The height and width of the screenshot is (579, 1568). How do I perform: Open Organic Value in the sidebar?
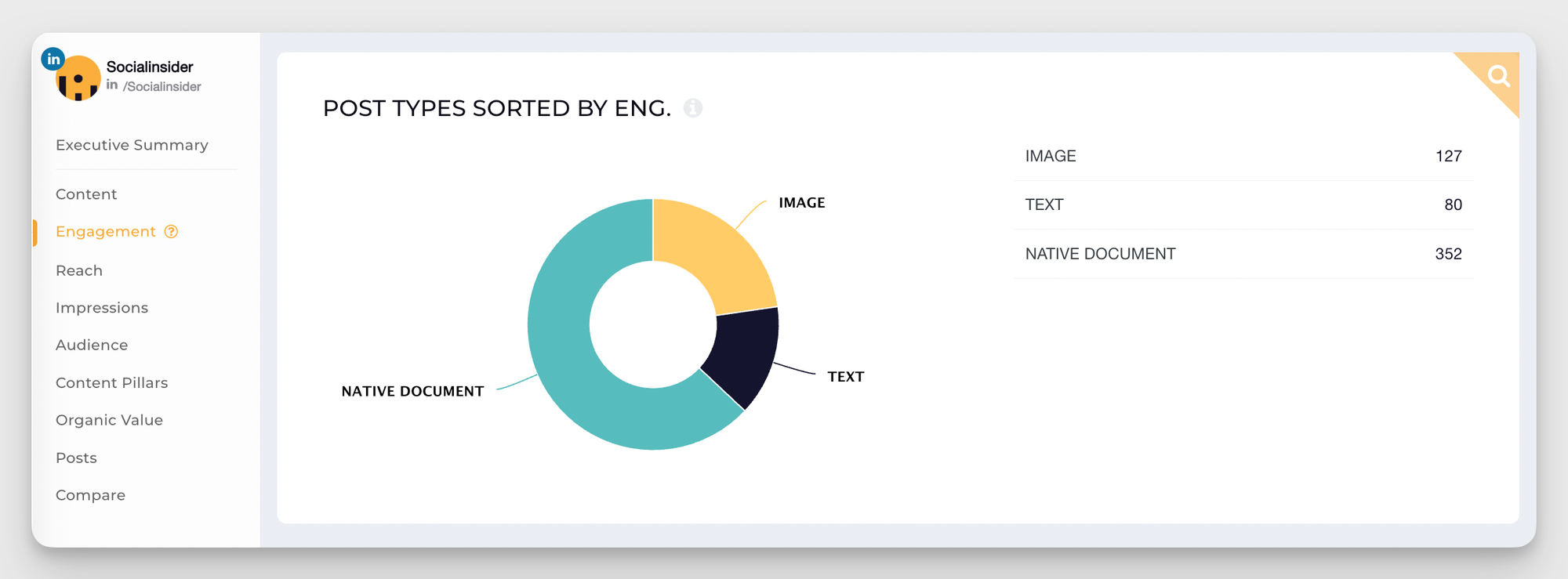pyautogui.click(x=109, y=420)
